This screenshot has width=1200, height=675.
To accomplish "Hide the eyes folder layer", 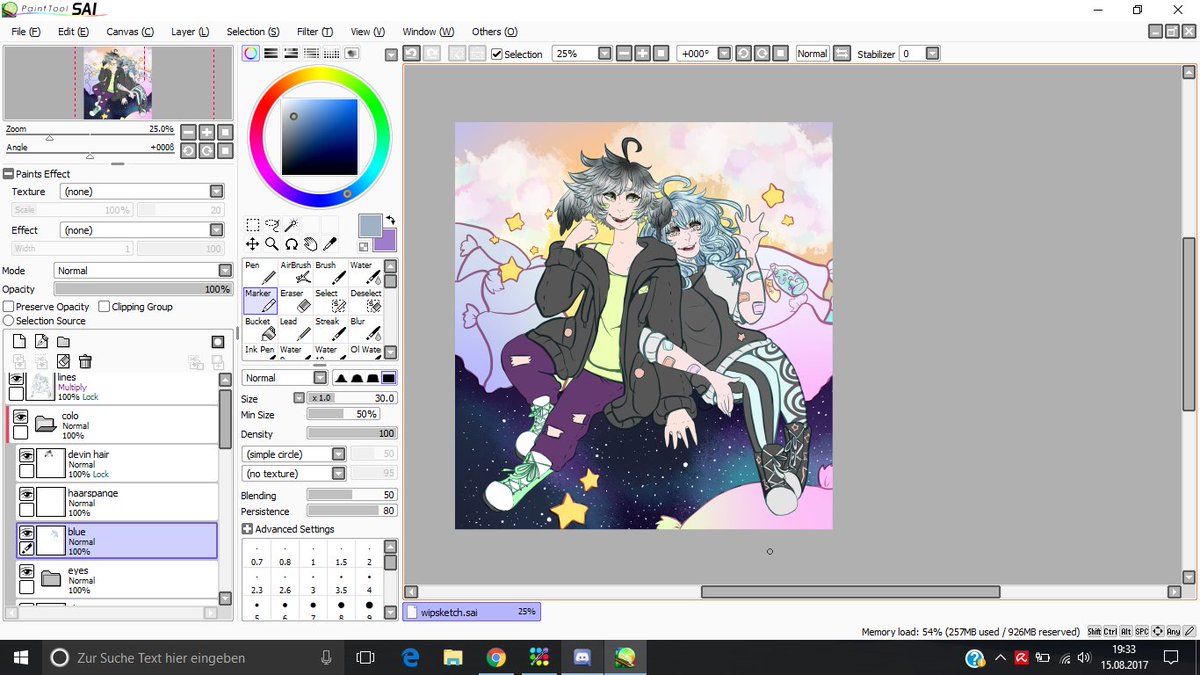I will (27, 571).
